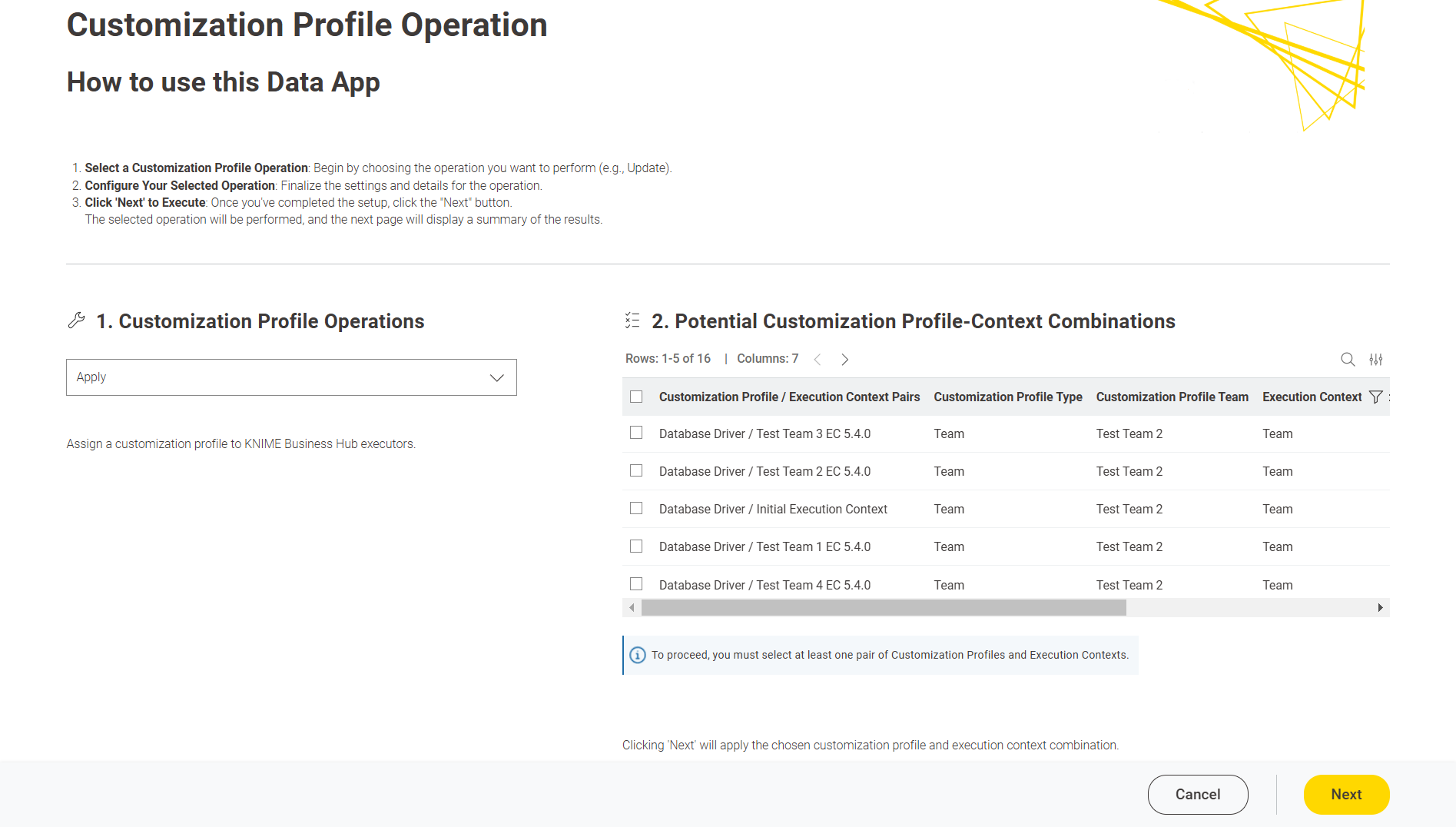
Task: Click the Execution Context filter funnel icon
Action: (x=1376, y=397)
